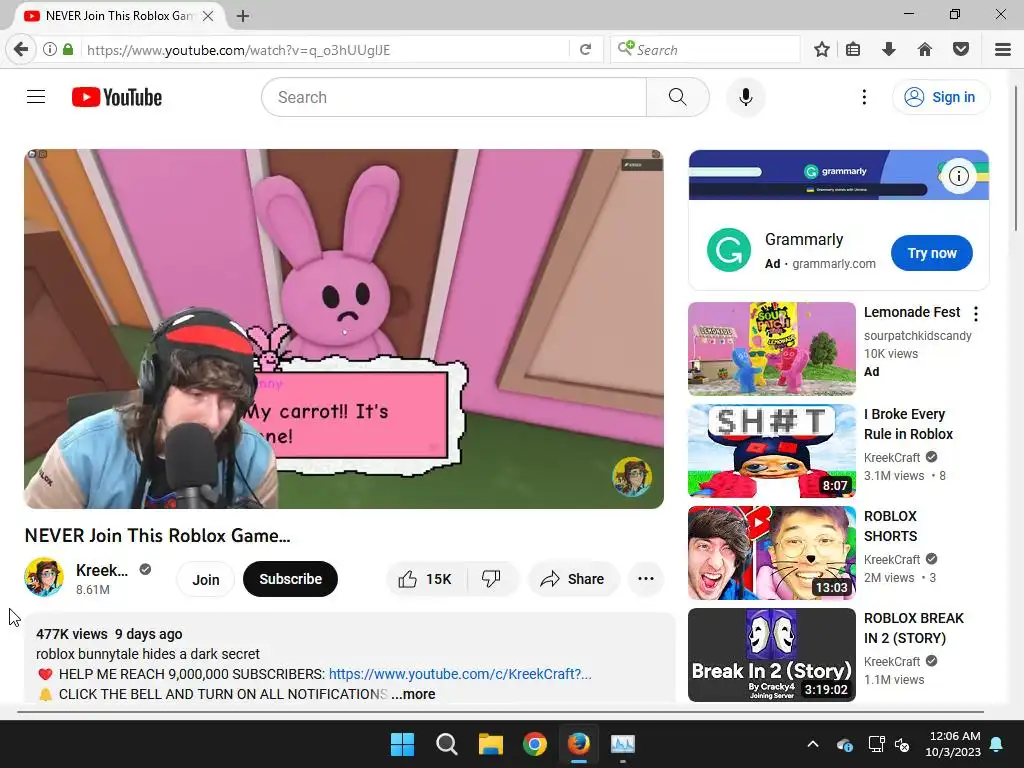The height and width of the screenshot is (768, 1024).
Task: Open the Lemonade Fest title
Action: tap(912, 312)
